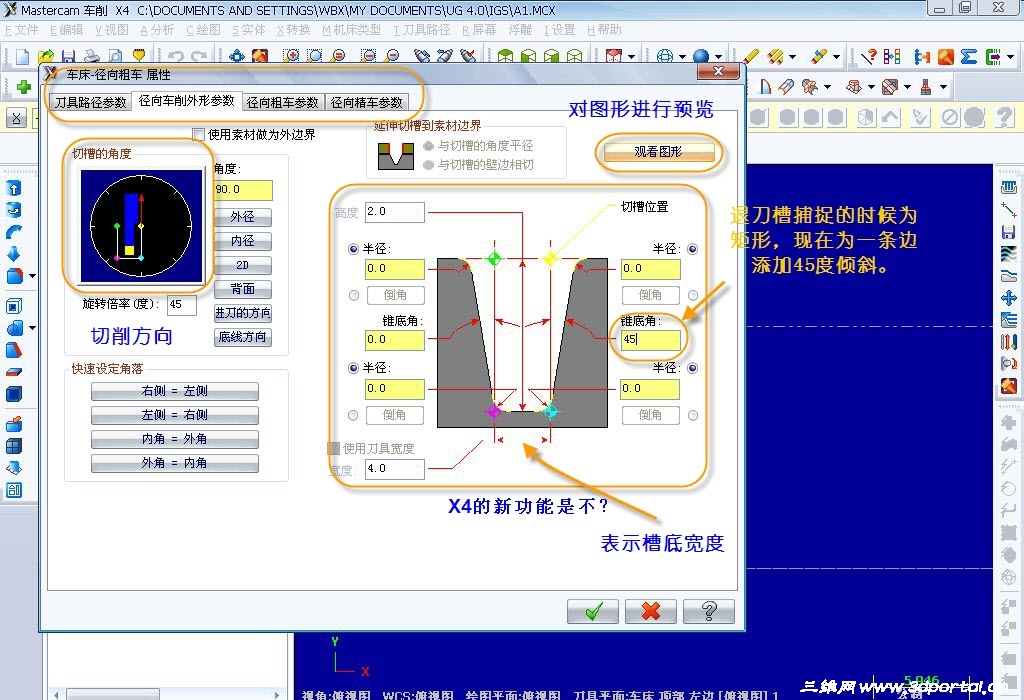The image size is (1024, 700).
Task: Toggle the 使用素材做为外边界 checkbox
Action: (198, 134)
